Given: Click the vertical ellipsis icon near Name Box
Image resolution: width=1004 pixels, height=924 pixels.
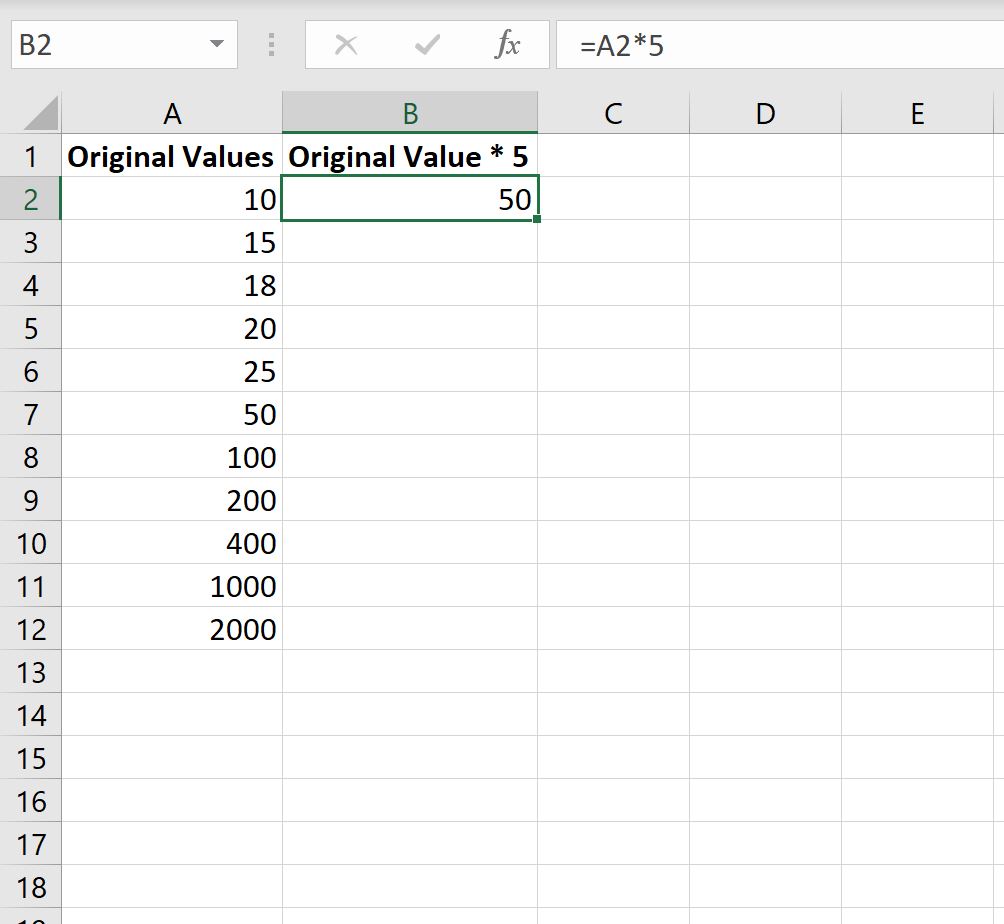Looking at the screenshot, I should point(272,43).
